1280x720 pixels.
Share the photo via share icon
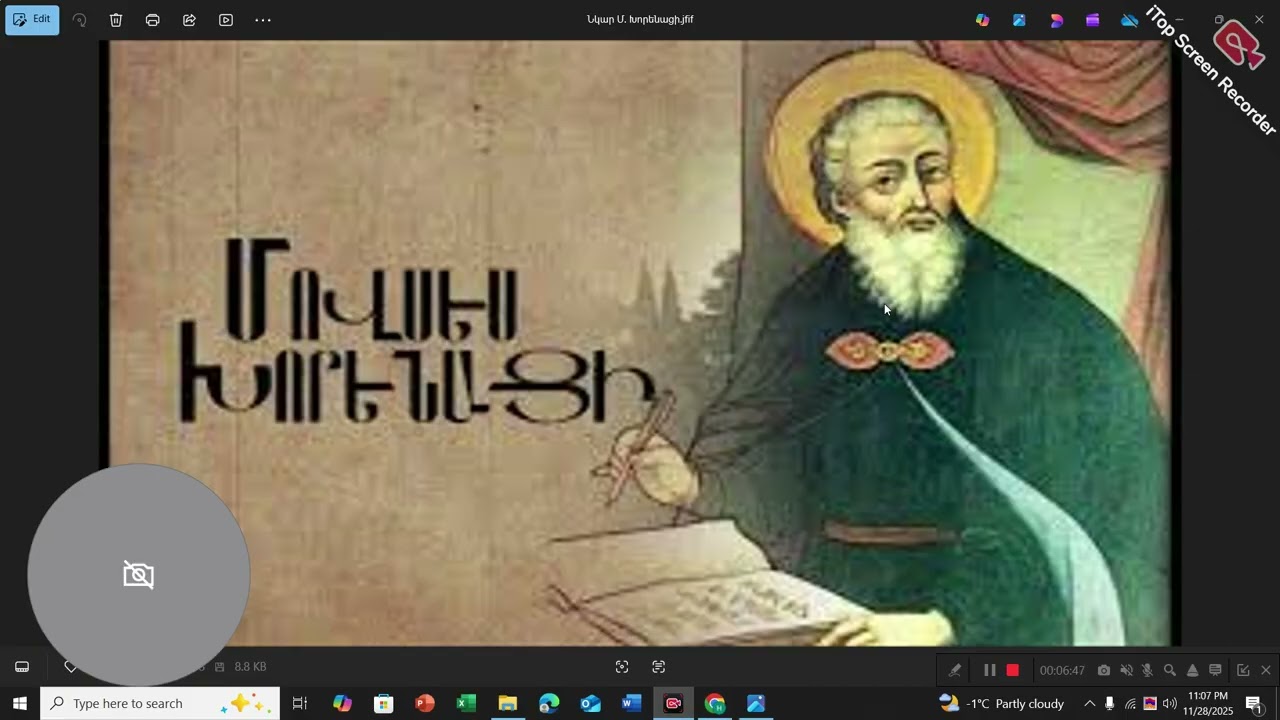point(189,20)
